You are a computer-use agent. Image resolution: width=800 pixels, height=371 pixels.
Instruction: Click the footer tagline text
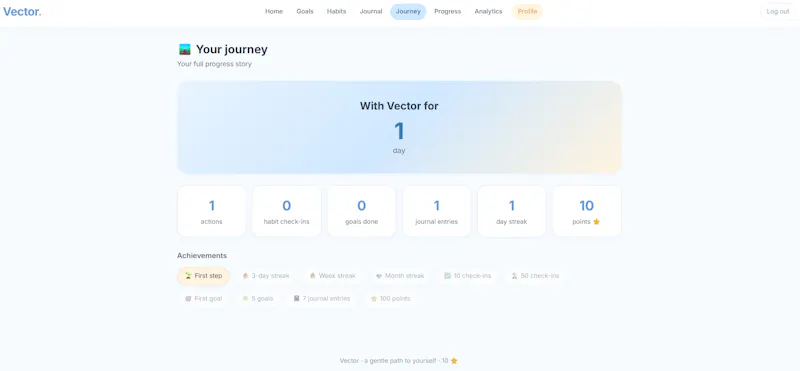394,361
